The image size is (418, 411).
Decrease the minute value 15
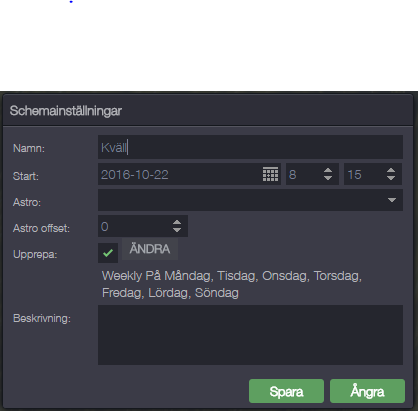391,178
